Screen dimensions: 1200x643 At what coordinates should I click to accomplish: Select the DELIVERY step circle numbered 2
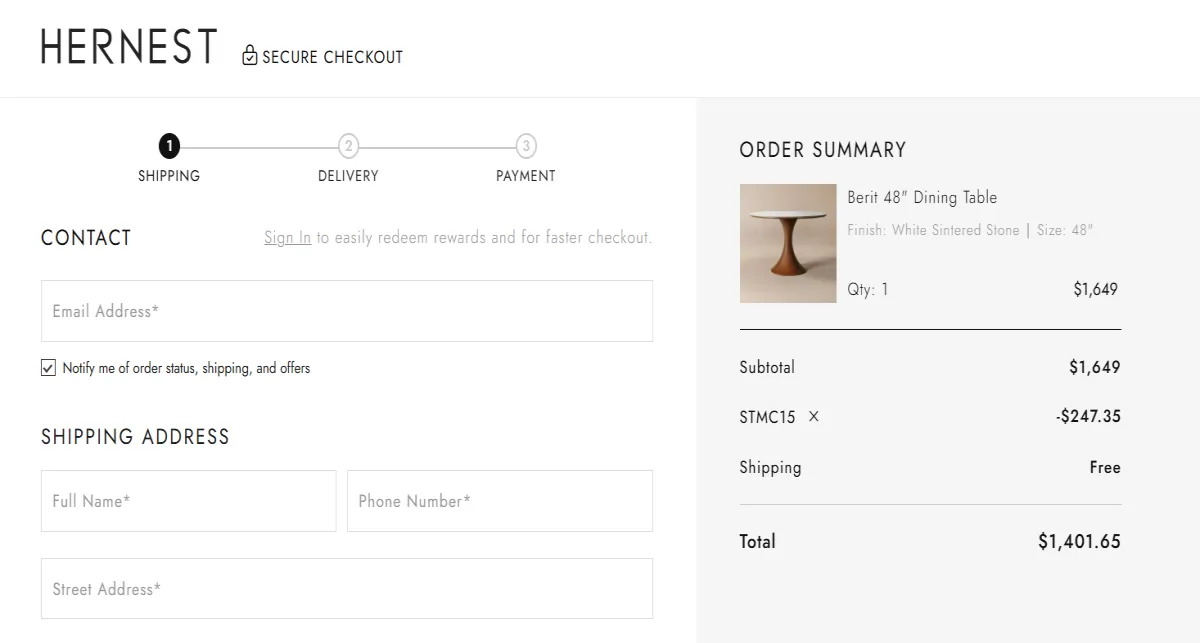[x=348, y=145]
